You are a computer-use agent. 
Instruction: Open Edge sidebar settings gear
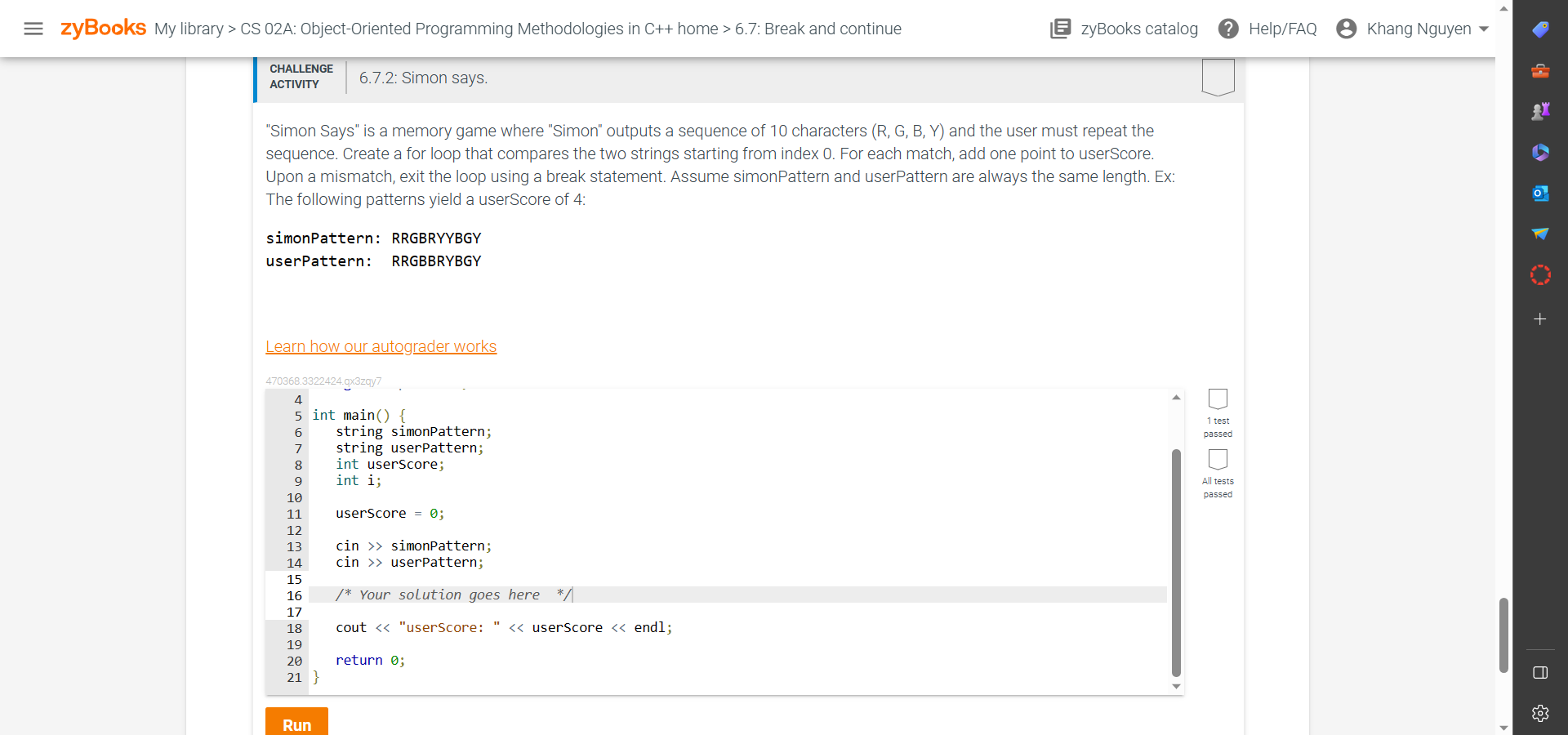coord(1540,713)
